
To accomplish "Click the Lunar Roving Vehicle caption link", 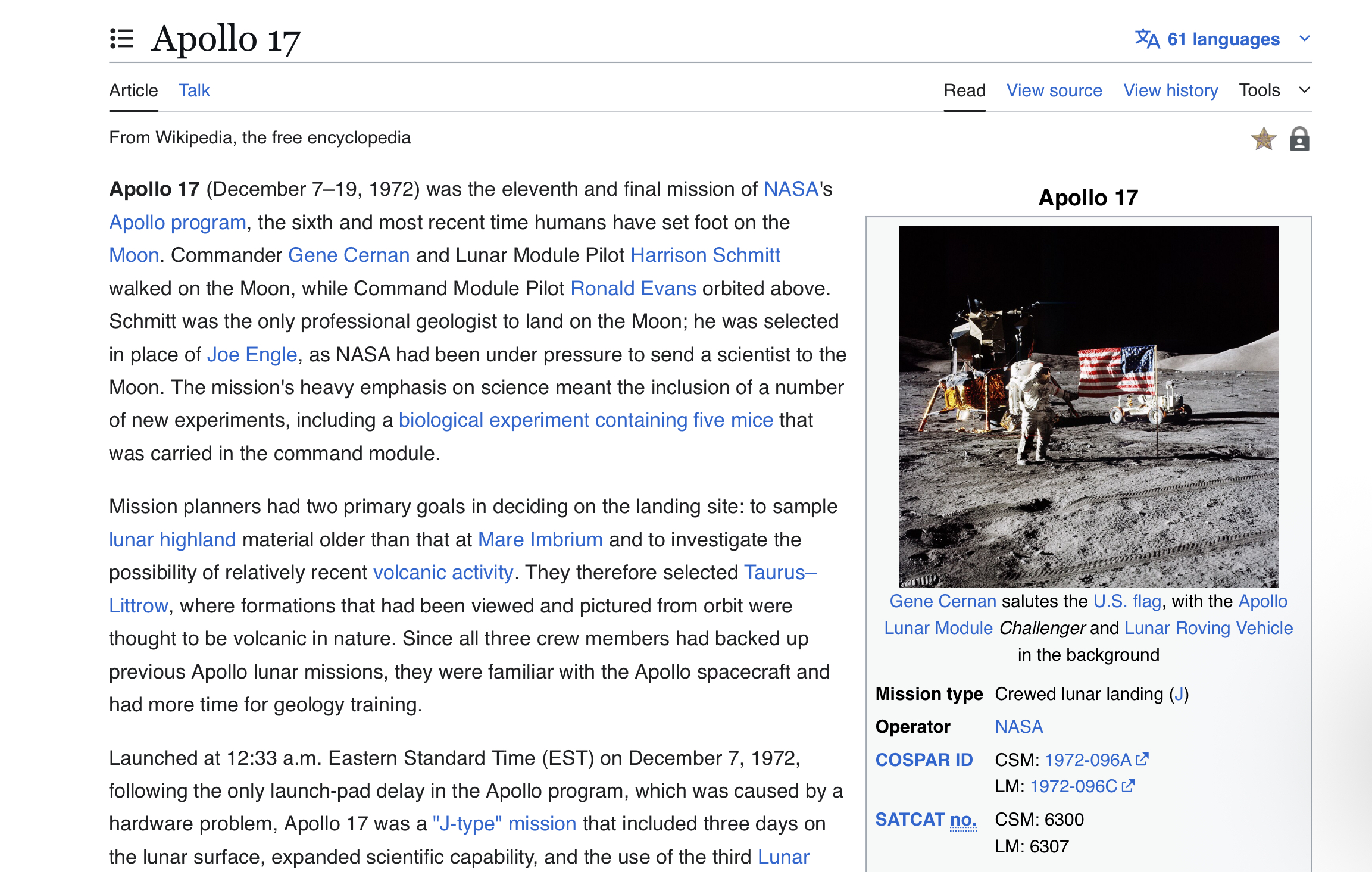I will [x=1208, y=628].
